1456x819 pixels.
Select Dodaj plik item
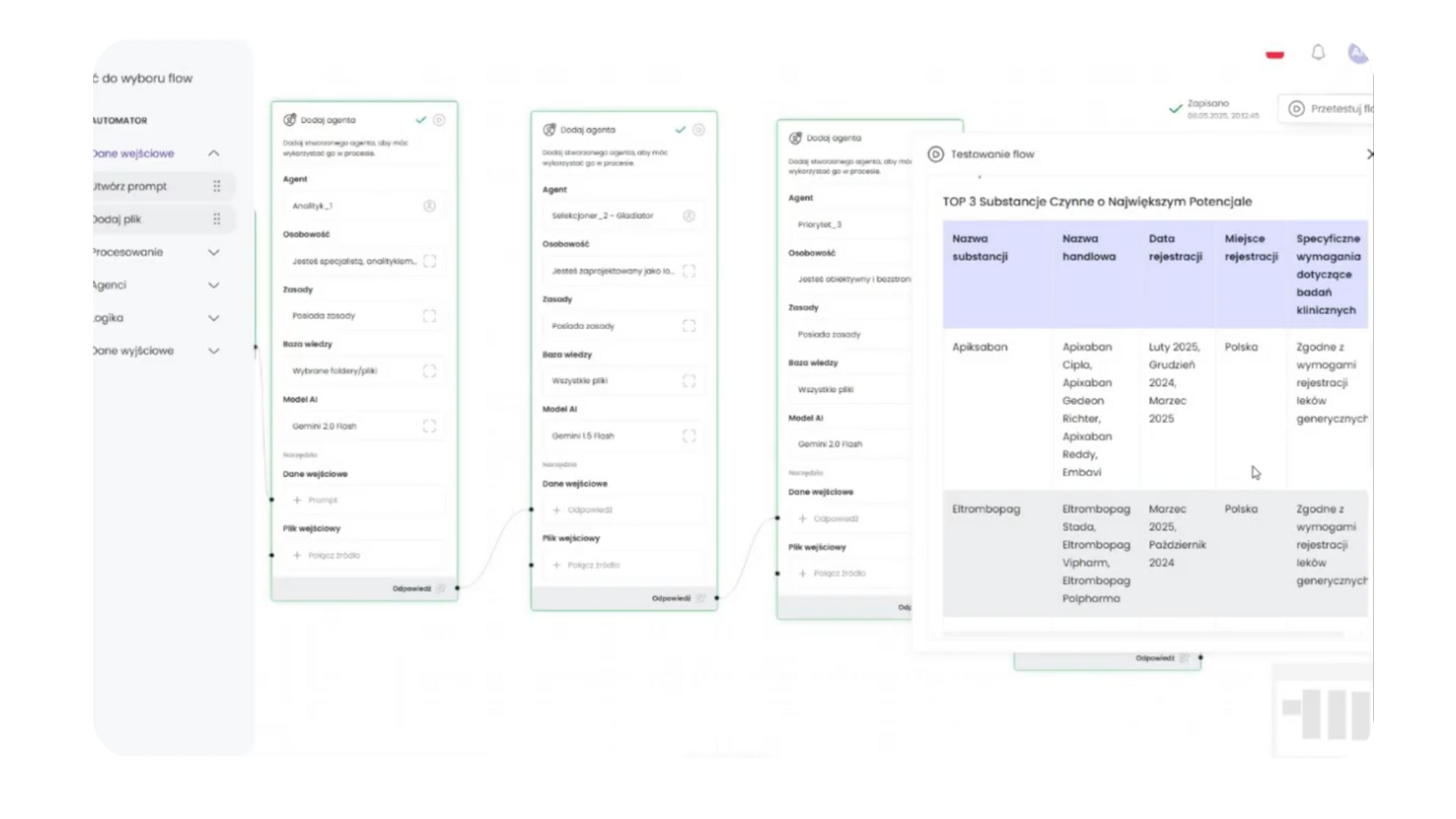tap(163, 219)
